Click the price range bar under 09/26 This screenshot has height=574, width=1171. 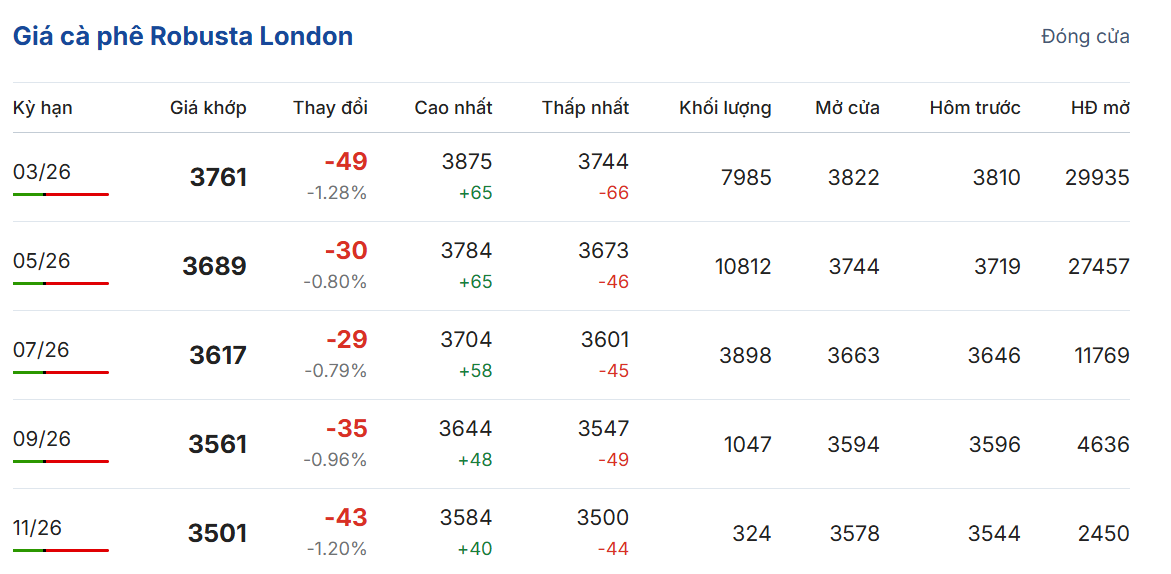tap(61, 461)
